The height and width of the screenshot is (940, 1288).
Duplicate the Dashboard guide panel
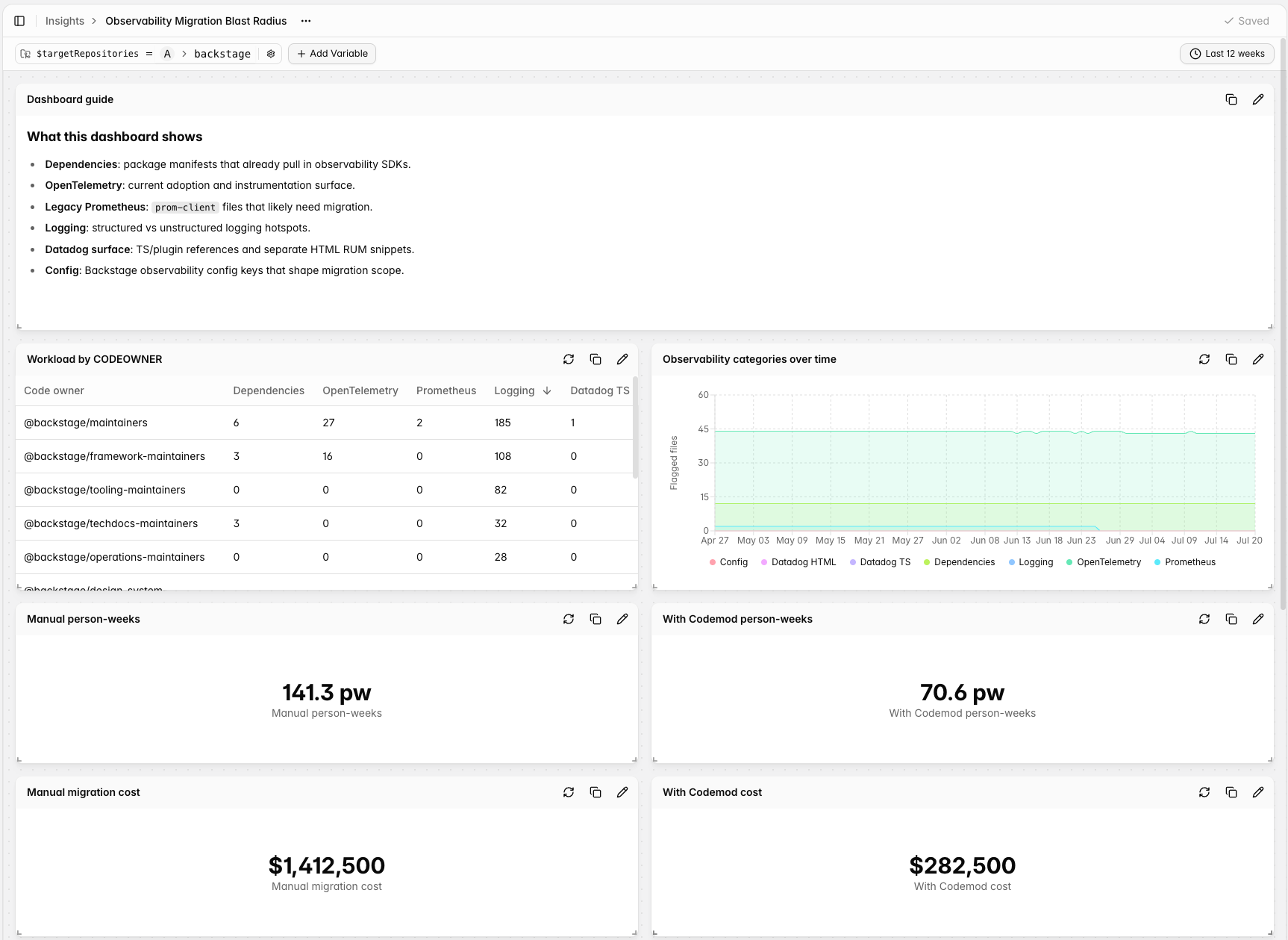tap(1231, 99)
